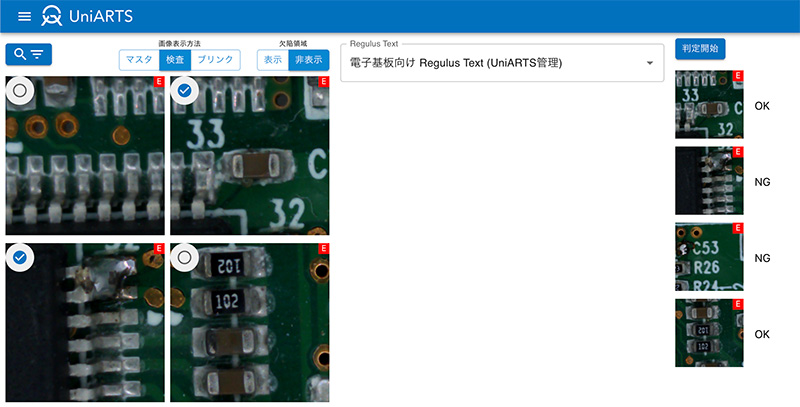Set defect region to 表示
The height and width of the screenshot is (407, 800).
point(273,60)
